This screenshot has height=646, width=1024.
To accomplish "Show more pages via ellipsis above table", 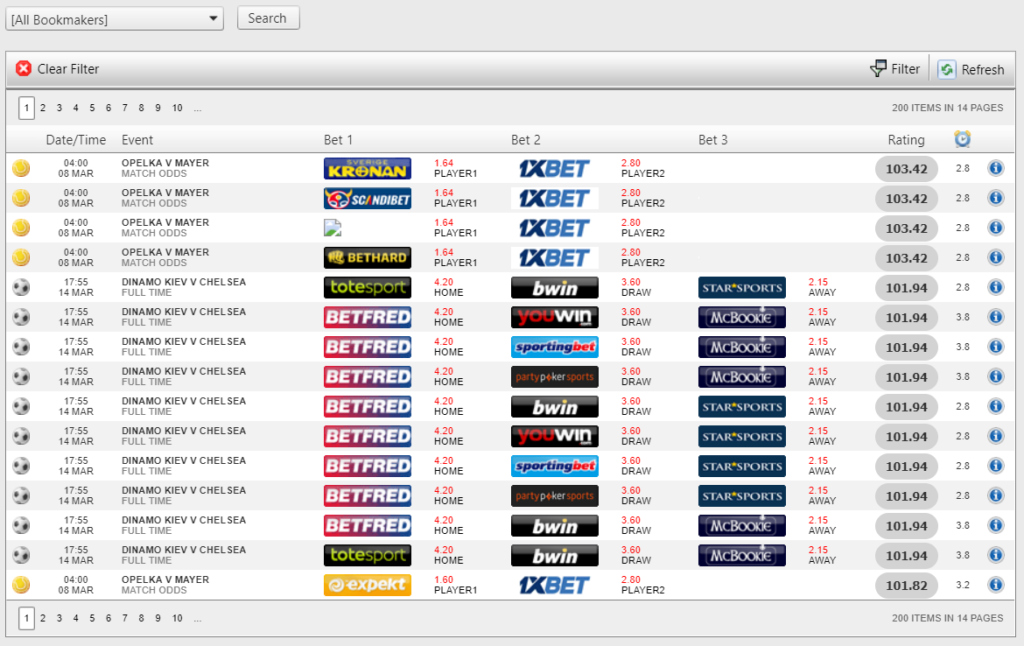I will pyautogui.click(x=198, y=108).
